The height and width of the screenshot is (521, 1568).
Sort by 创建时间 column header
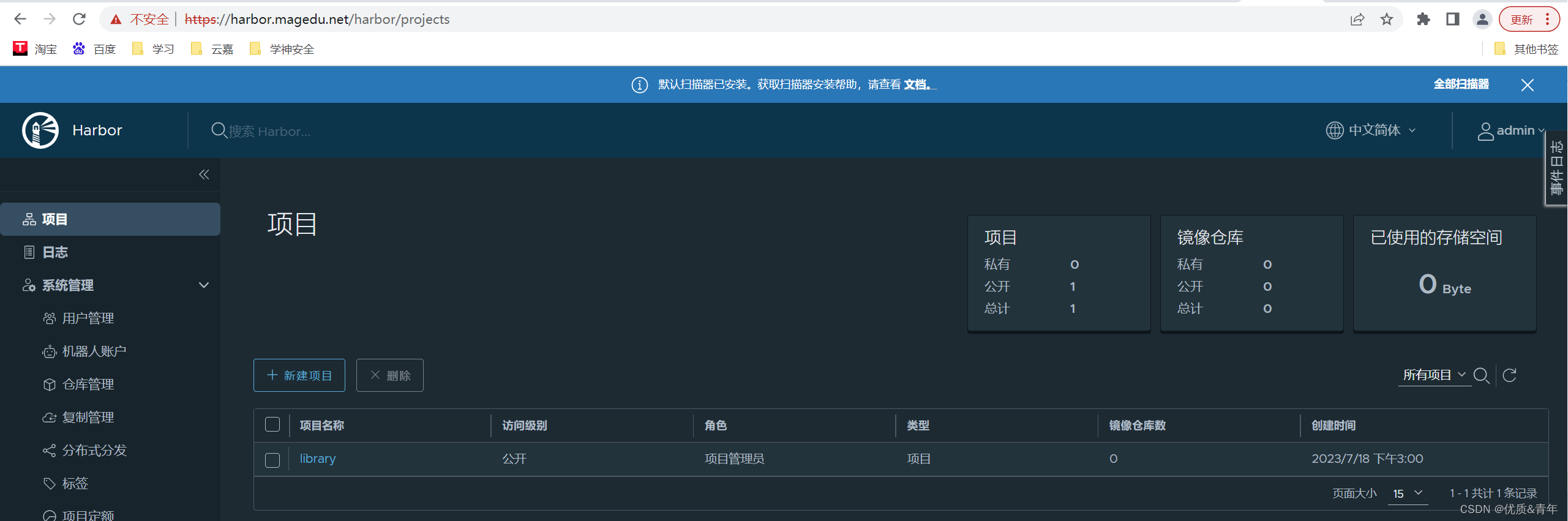[1334, 425]
